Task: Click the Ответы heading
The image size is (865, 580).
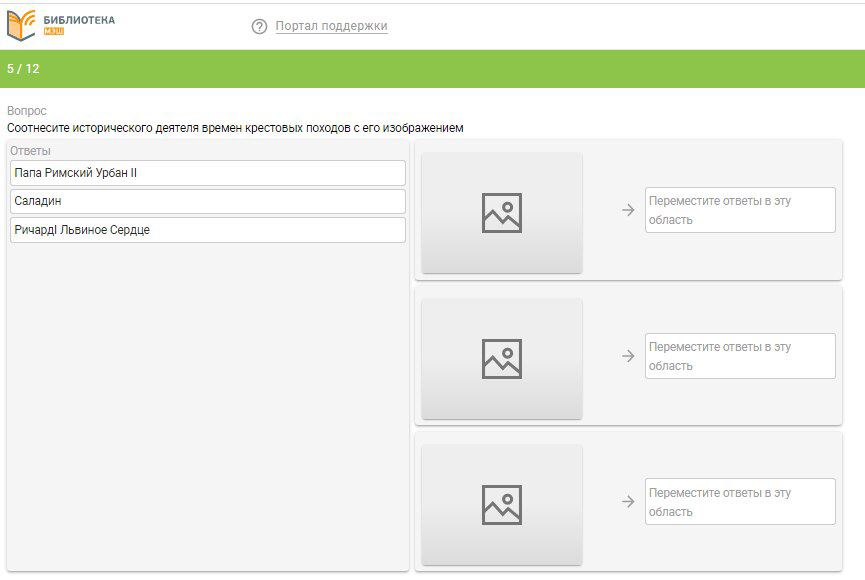Action: 30,151
